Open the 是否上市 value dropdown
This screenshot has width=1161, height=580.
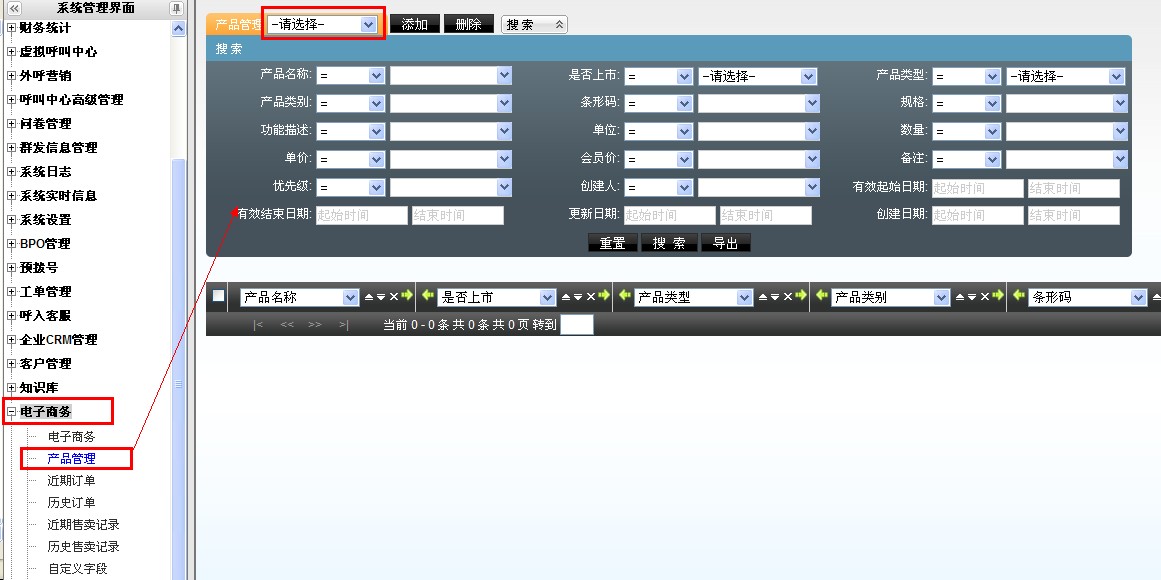pyautogui.click(x=758, y=76)
